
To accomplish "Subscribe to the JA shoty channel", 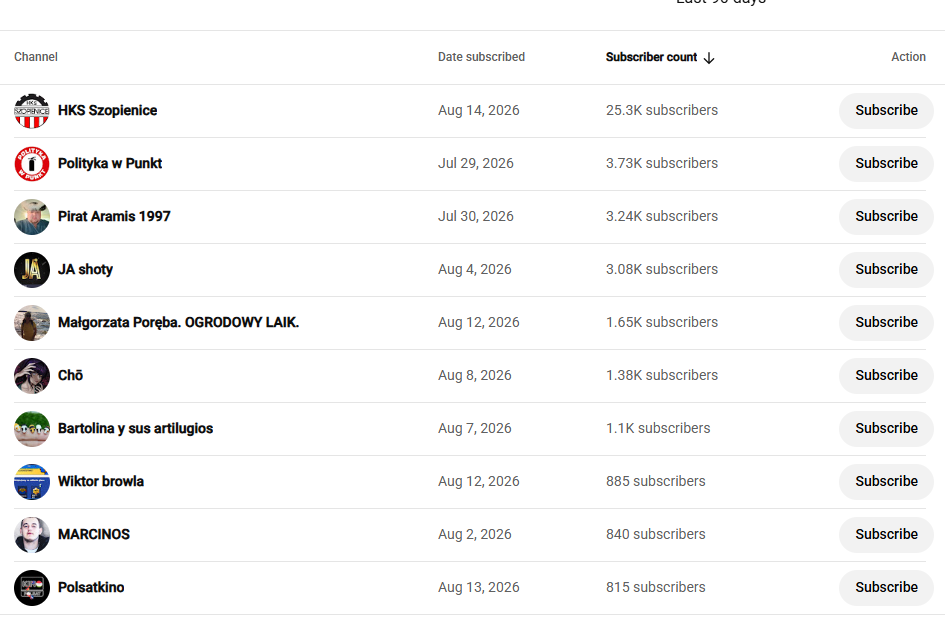I will tap(886, 270).
